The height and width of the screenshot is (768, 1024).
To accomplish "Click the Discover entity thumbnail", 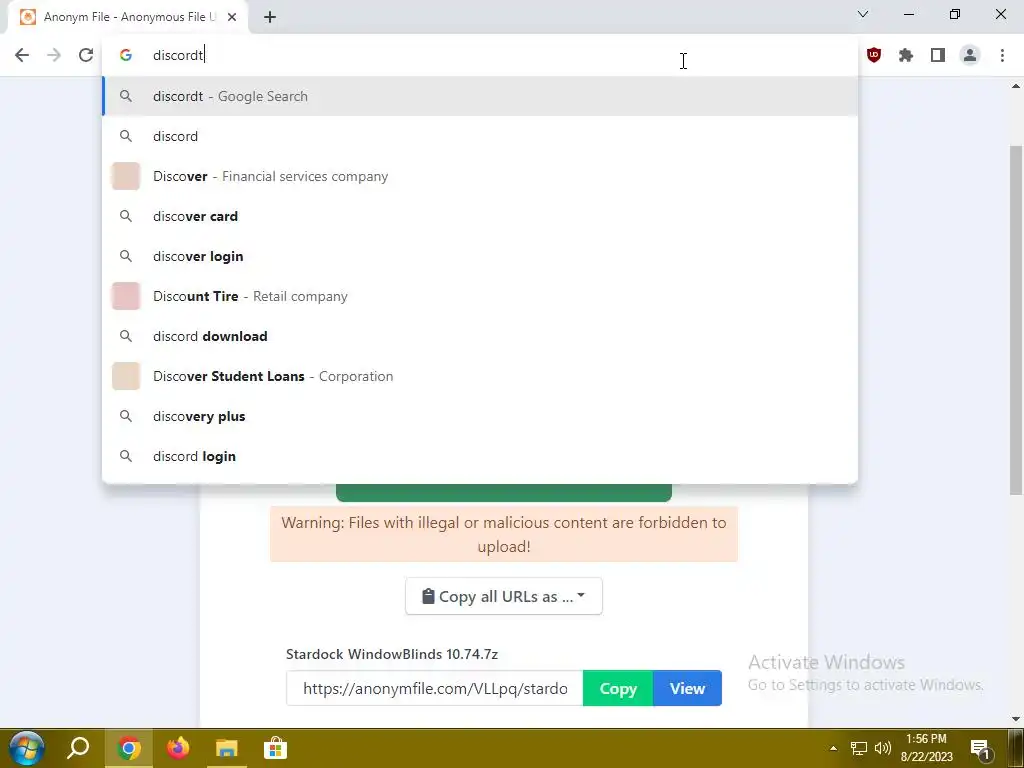I will (x=126, y=176).
